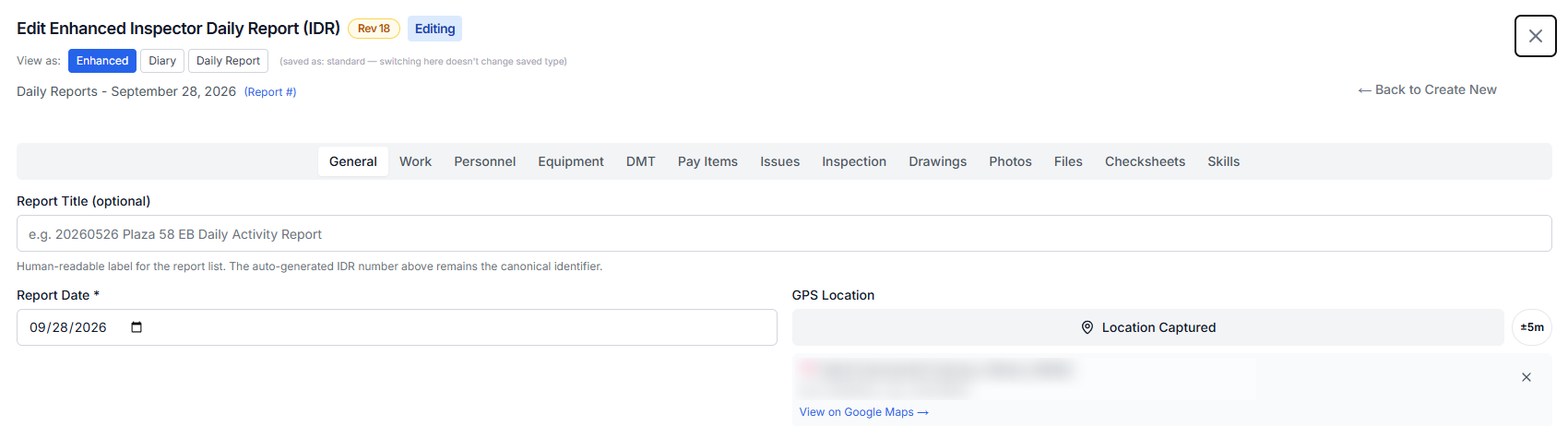This screenshot has height=426, width=1568.
Task: Switch view to Enhanced
Action: tap(102, 61)
